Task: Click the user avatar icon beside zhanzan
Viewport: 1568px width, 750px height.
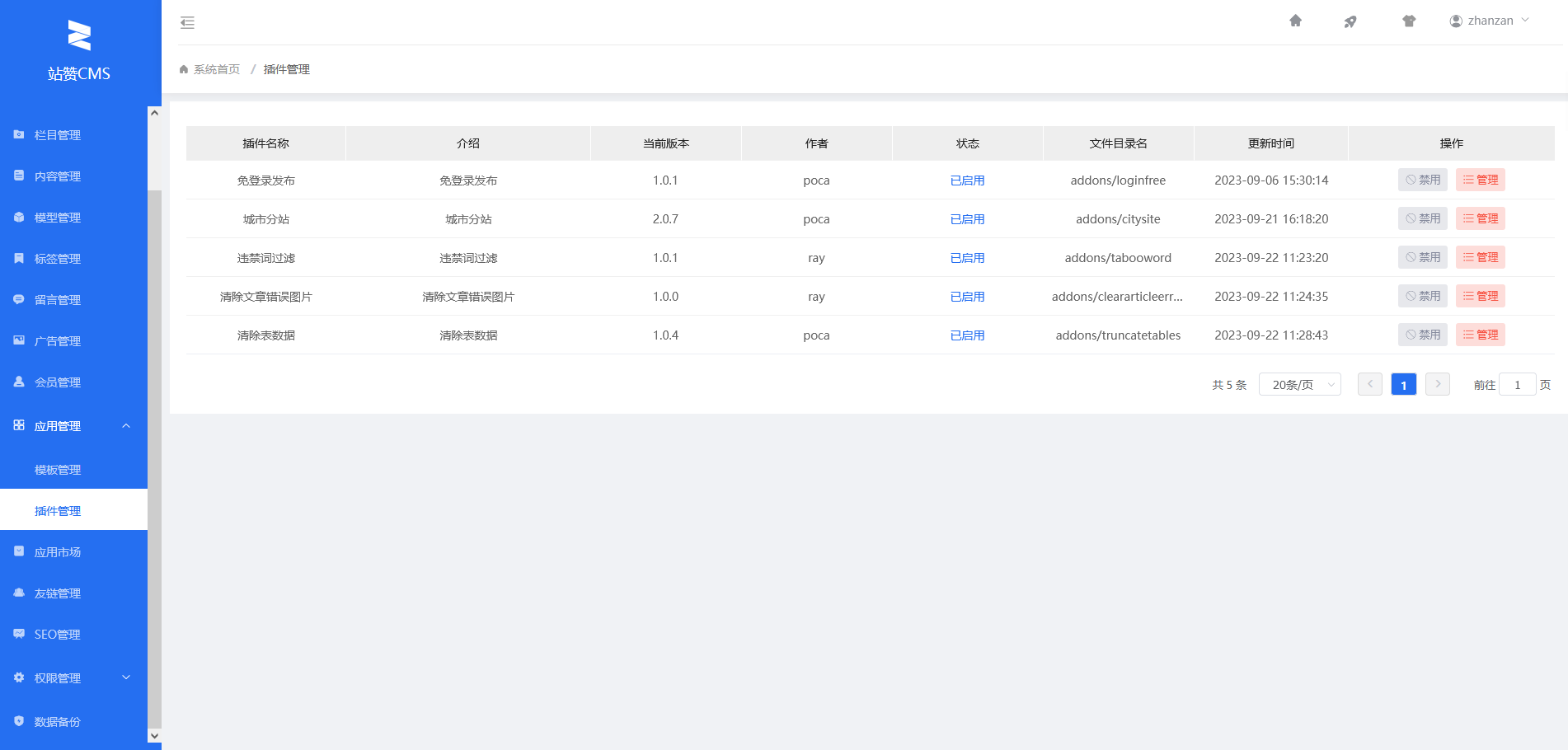Action: (x=1456, y=21)
